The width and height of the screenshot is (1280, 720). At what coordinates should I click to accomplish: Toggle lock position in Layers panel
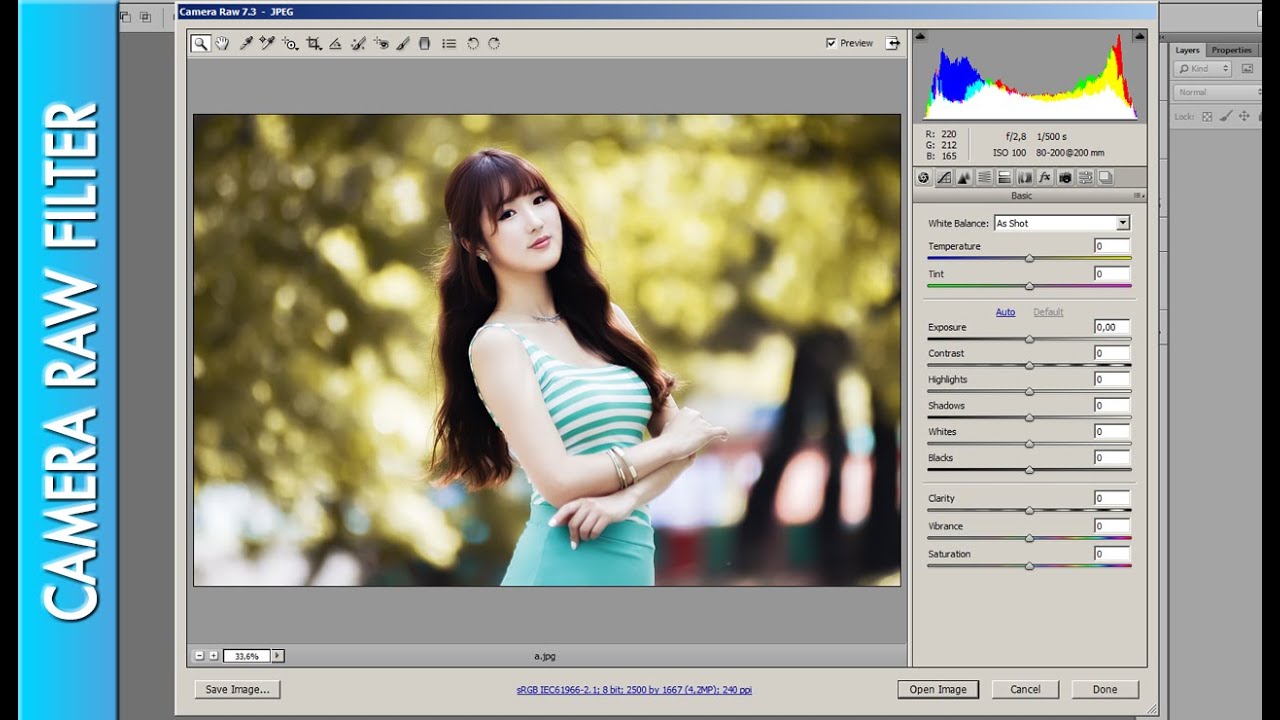[x=1245, y=116]
